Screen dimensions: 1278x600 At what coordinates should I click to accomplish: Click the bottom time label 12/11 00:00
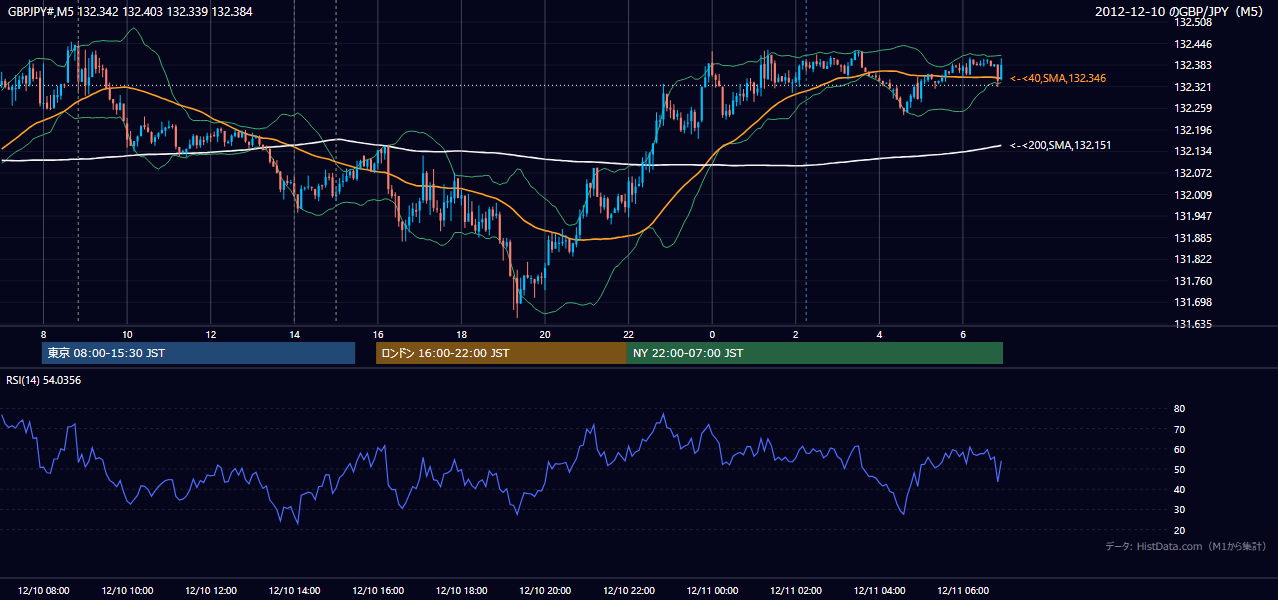712,591
